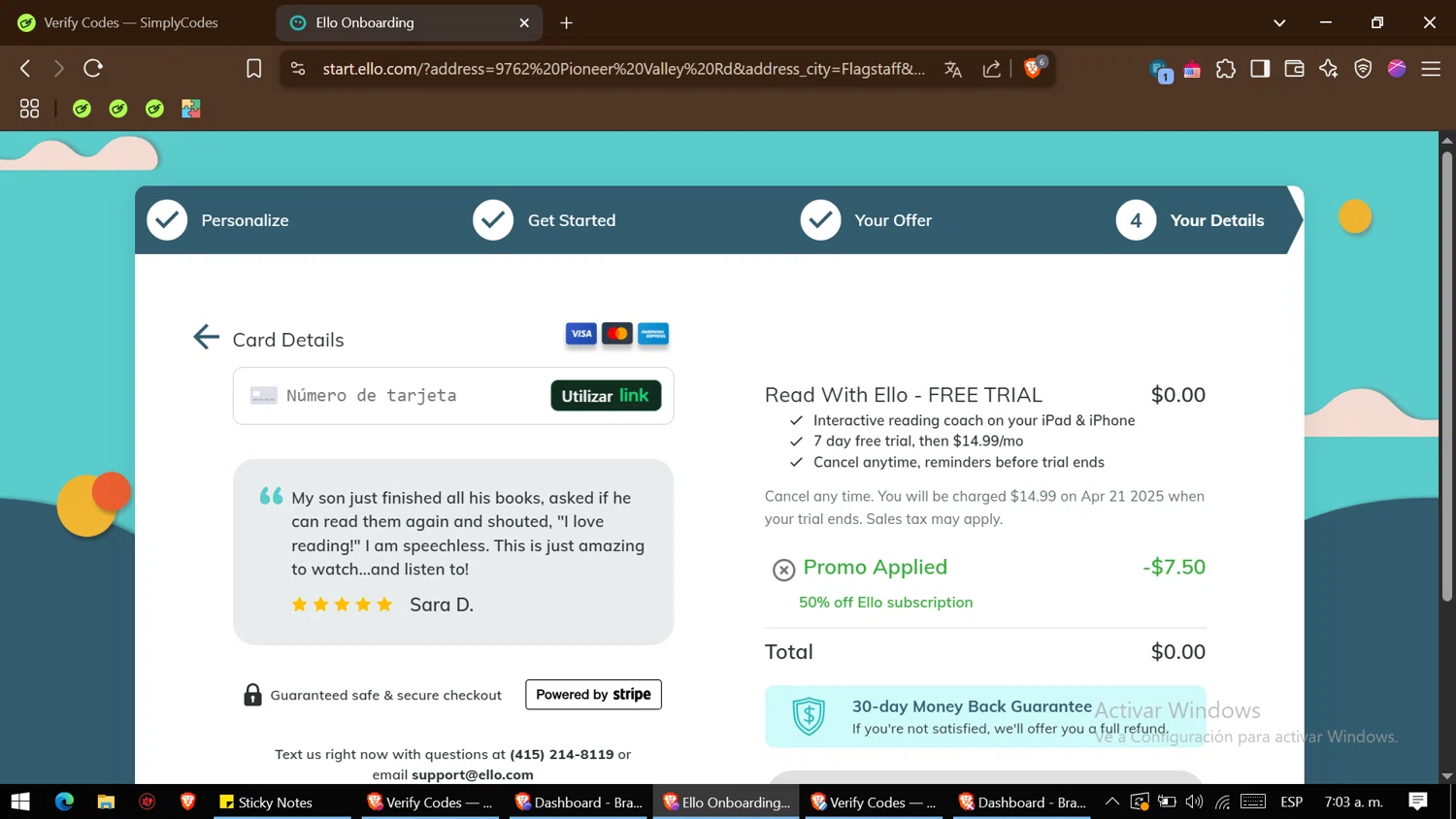Click the American Express logo

click(x=653, y=334)
